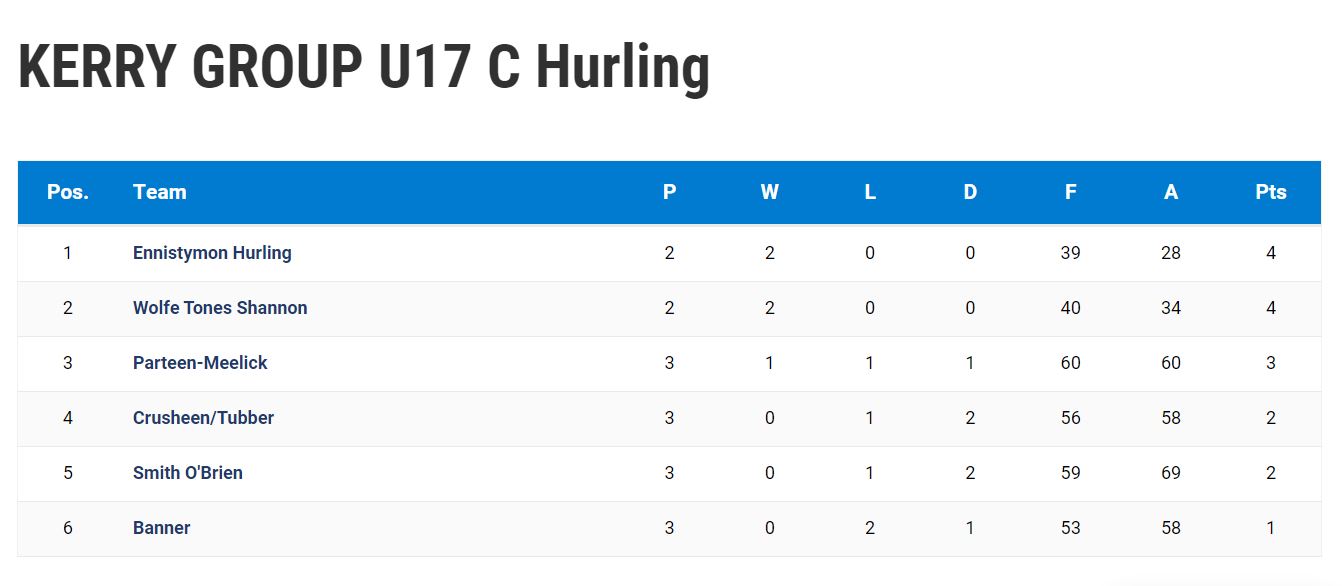Select the F column header

point(1071,192)
